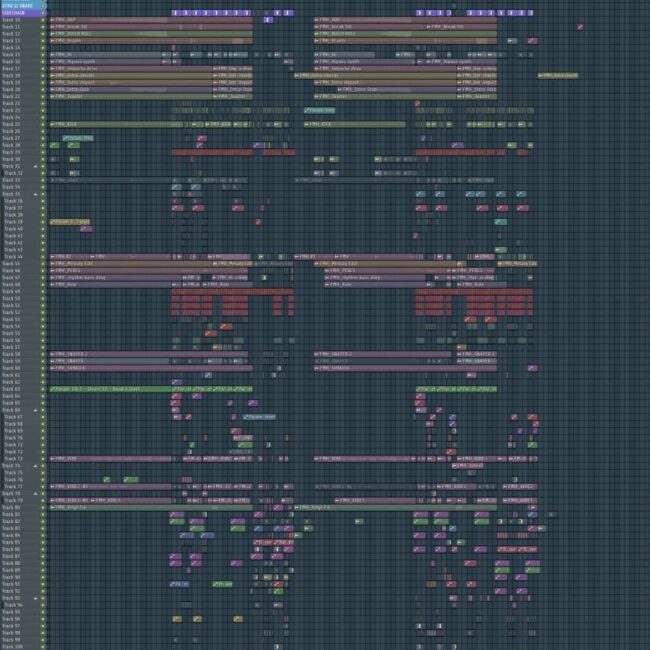Select the Track 100 header
650x650 pixels.
coord(14,647)
